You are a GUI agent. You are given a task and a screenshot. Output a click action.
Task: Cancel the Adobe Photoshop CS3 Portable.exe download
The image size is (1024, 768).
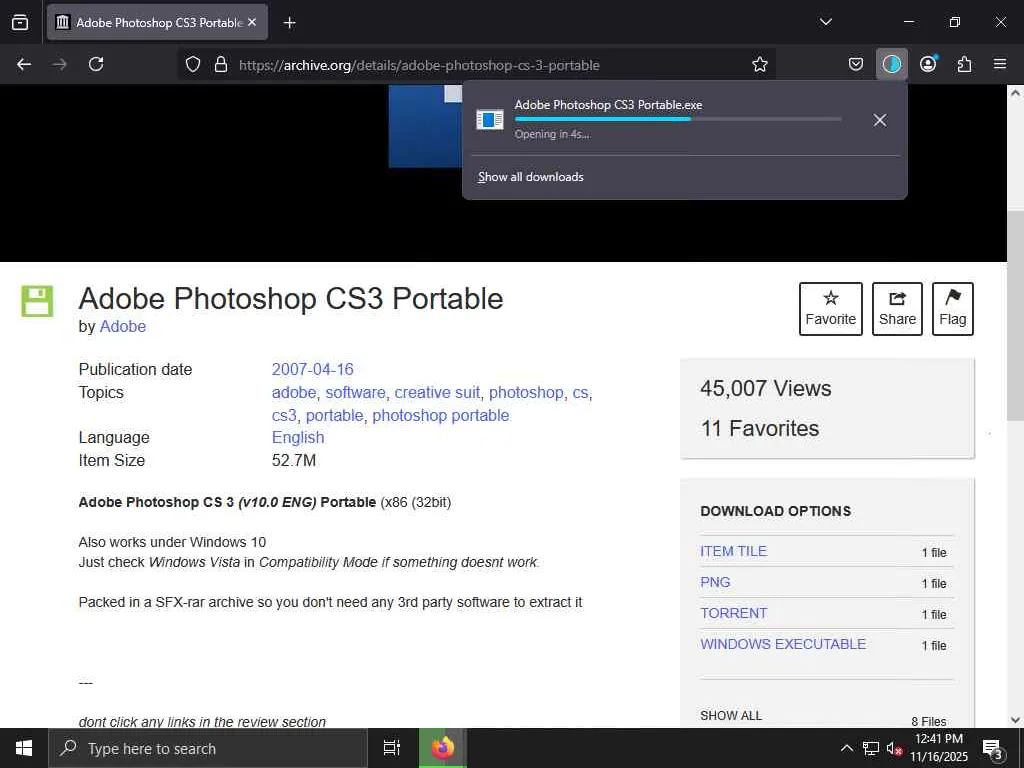880,120
